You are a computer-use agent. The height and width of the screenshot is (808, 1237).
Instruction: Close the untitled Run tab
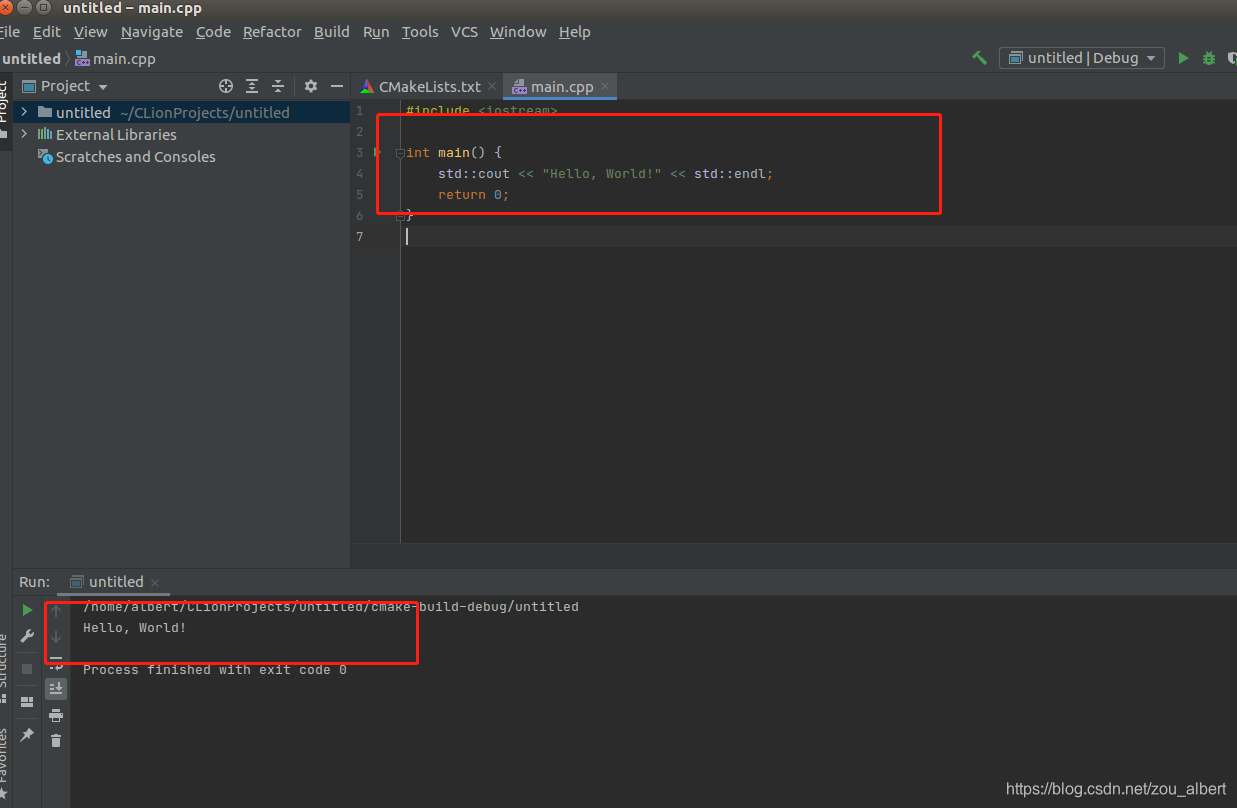pyautogui.click(x=155, y=583)
